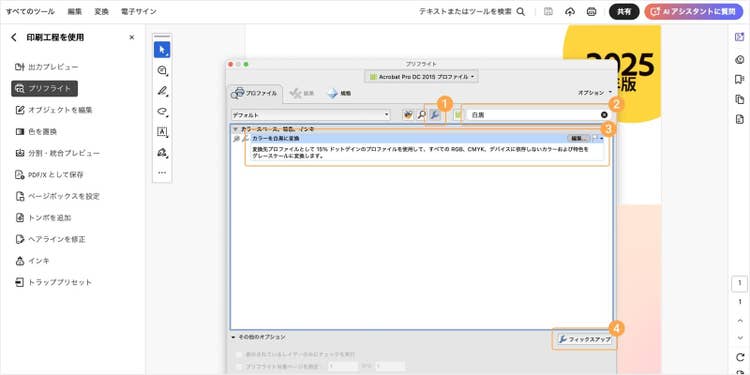
Task: Click the search magnifier icon in header
Action: 521,11
